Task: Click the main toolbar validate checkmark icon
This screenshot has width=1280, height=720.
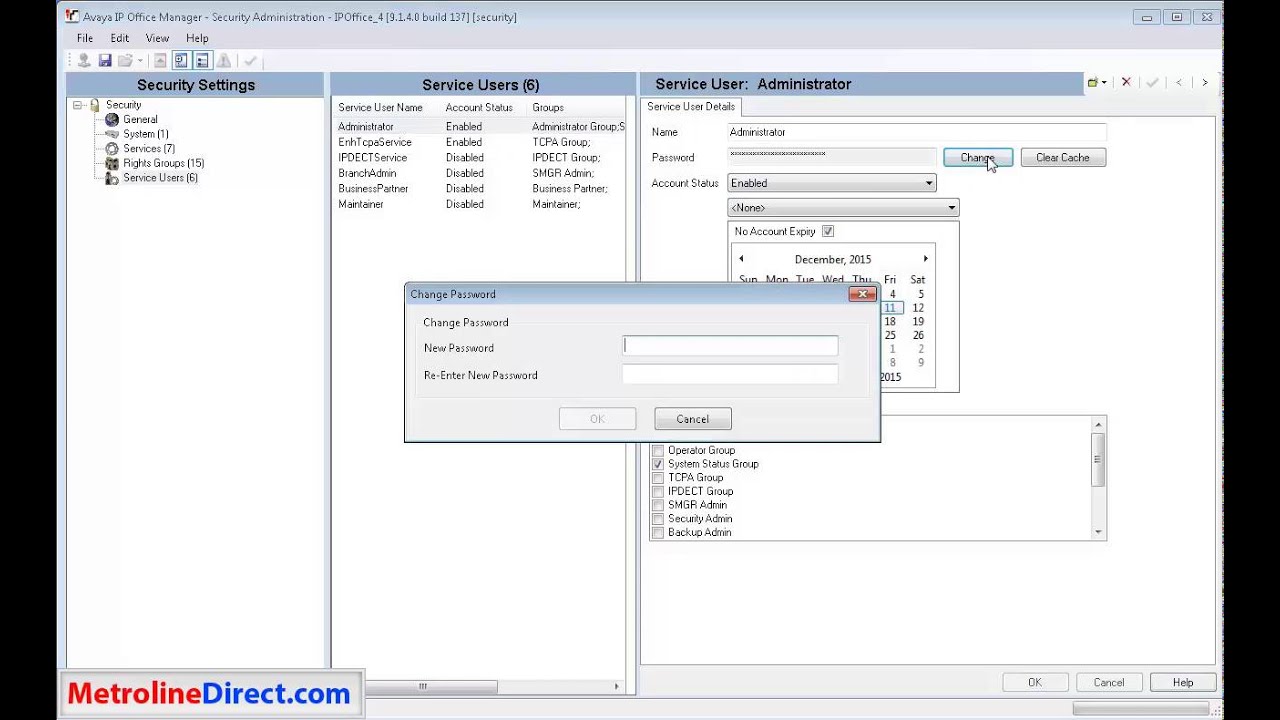Action: 250,61
